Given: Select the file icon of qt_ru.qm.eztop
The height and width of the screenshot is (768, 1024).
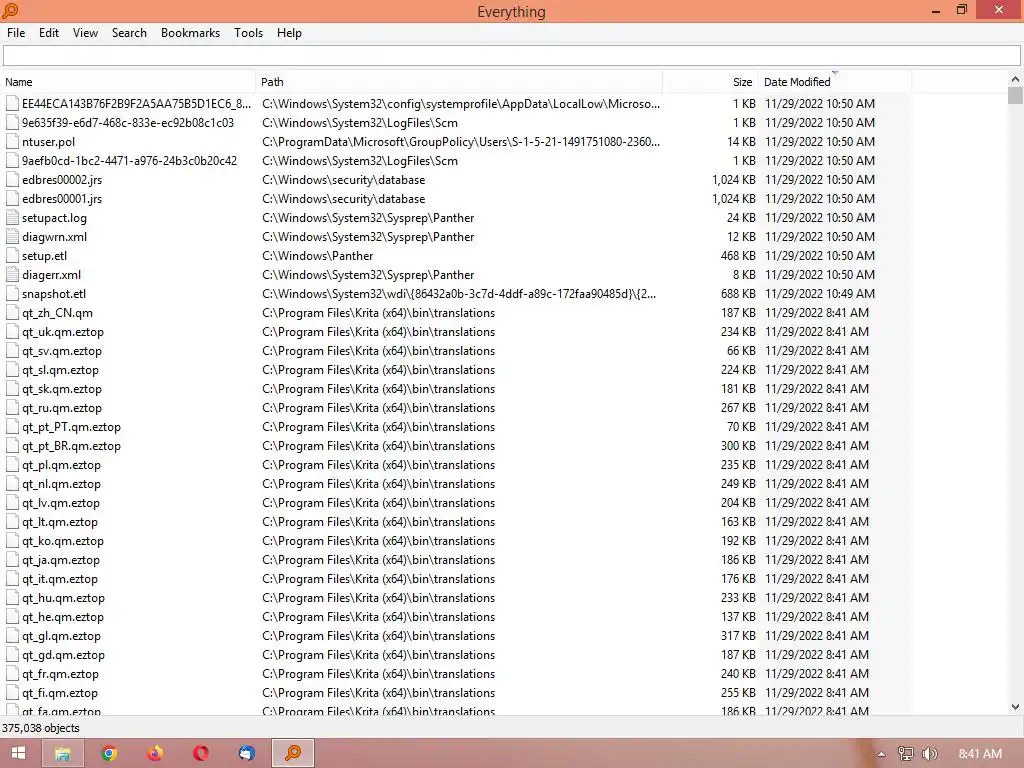Looking at the screenshot, I should coord(12,408).
